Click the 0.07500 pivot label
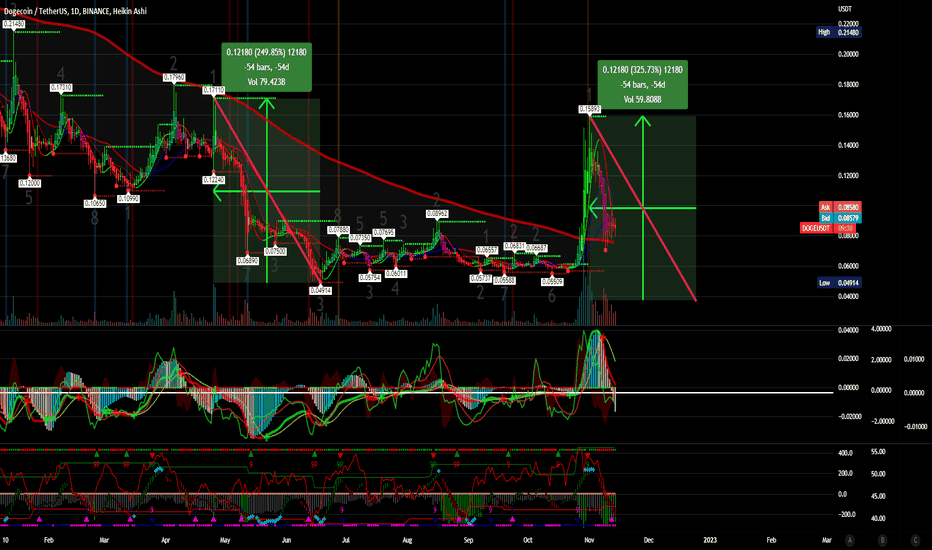932x550 pixels. click(x=275, y=252)
